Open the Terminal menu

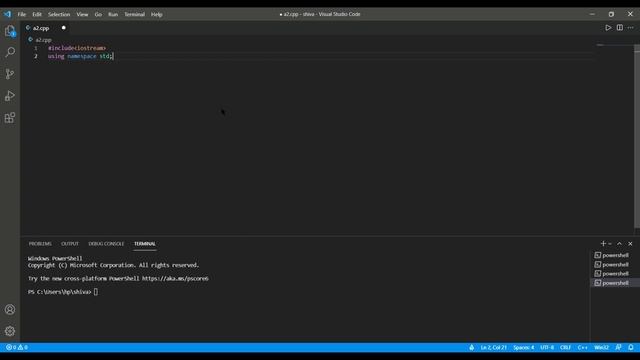tap(135, 14)
